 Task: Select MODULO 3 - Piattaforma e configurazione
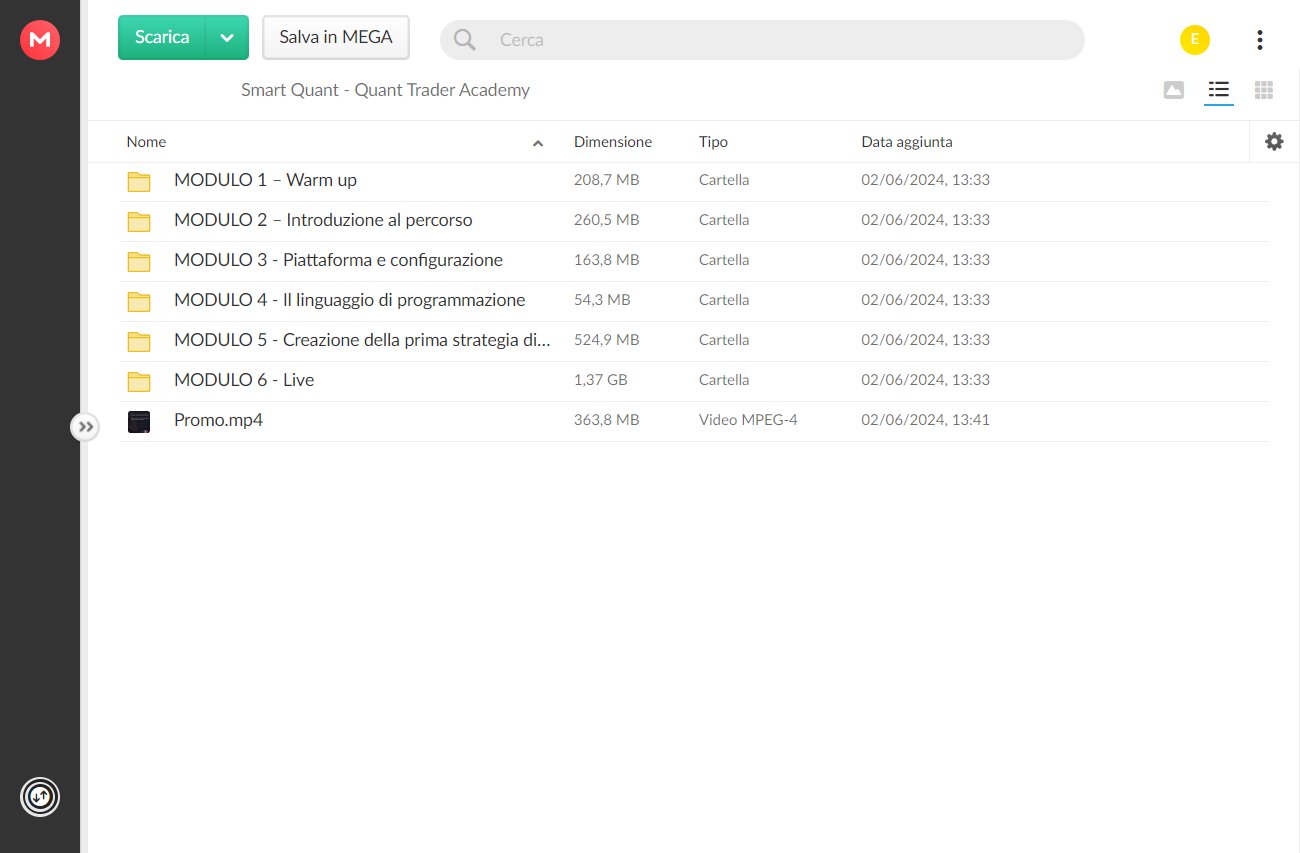click(338, 260)
